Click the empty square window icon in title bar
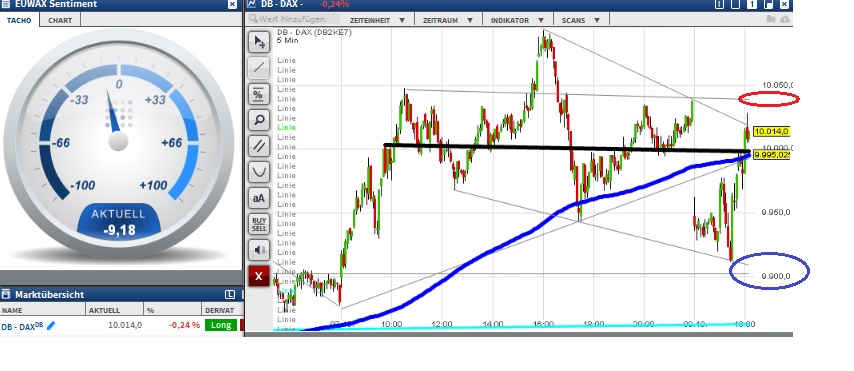 [736, 4]
